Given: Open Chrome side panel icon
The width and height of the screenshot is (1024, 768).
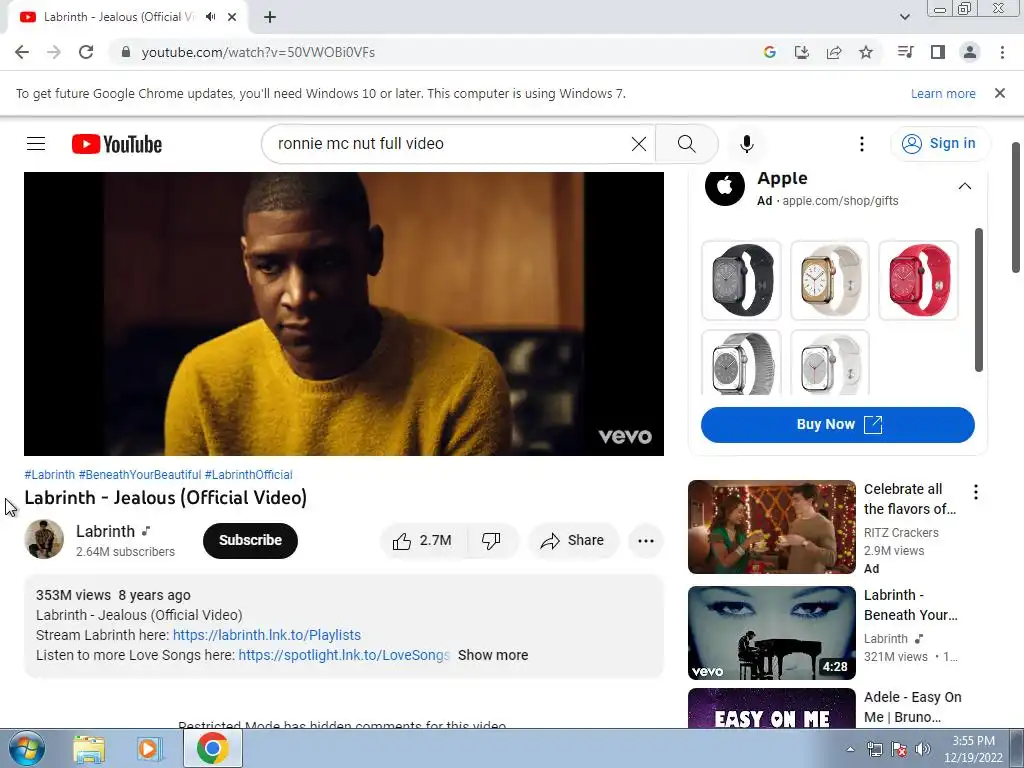Looking at the screenshot, I should pyautogui.click(x=938, y=52).
